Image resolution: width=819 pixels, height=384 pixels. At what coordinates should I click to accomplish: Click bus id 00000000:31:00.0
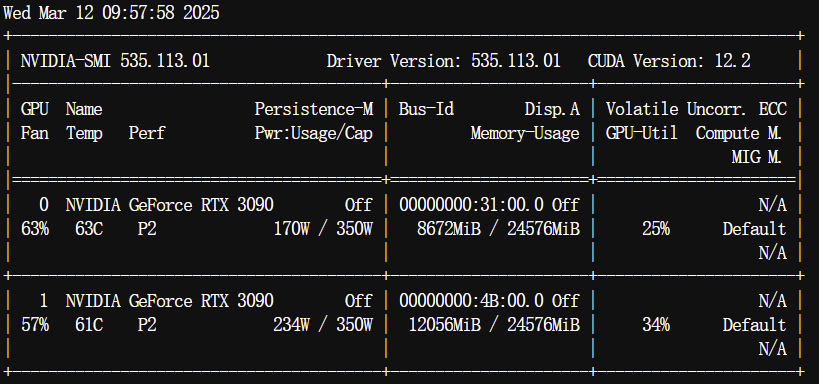(471, 205)
